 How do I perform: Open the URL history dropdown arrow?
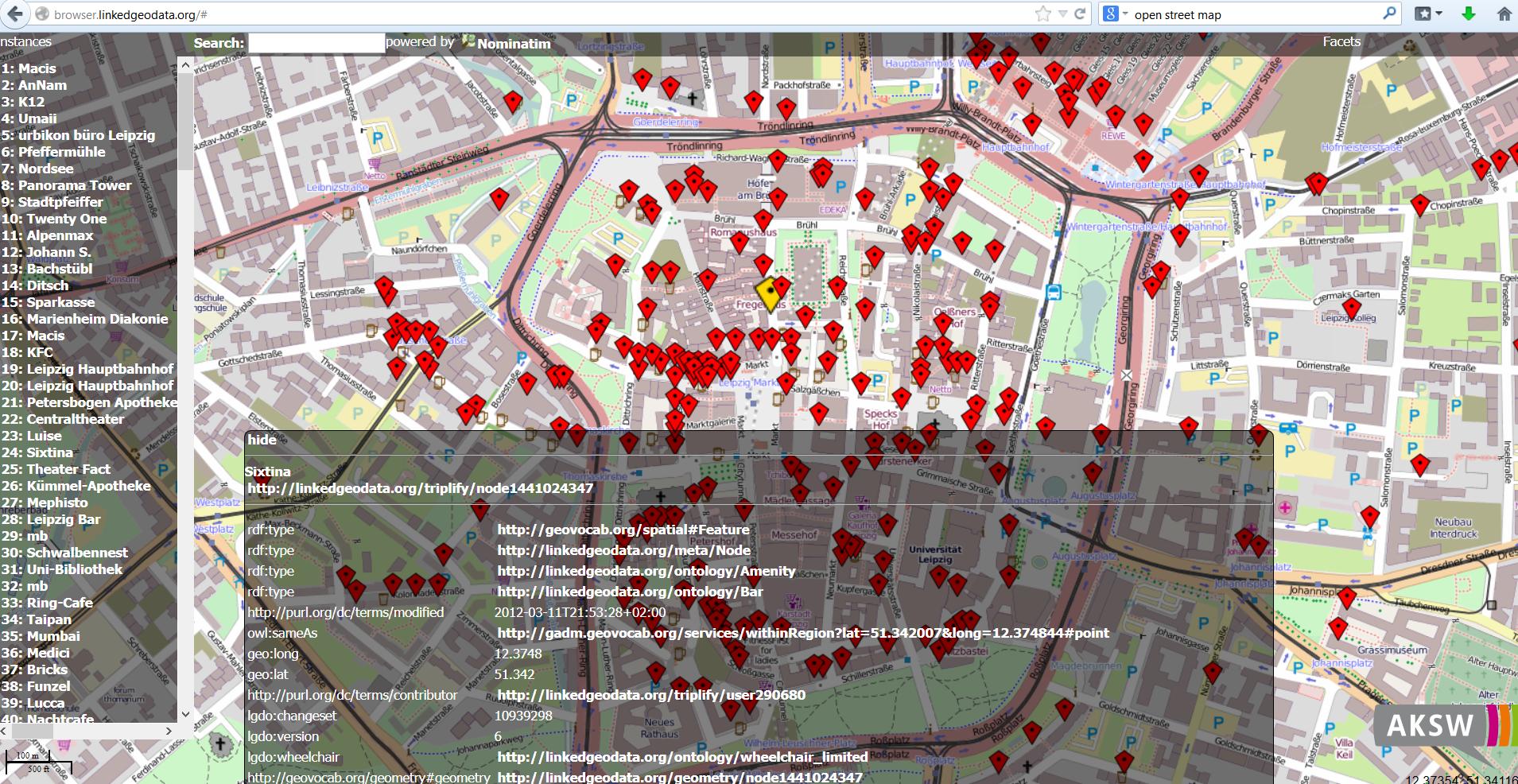pyautogui.click(x=1062, y=14)
